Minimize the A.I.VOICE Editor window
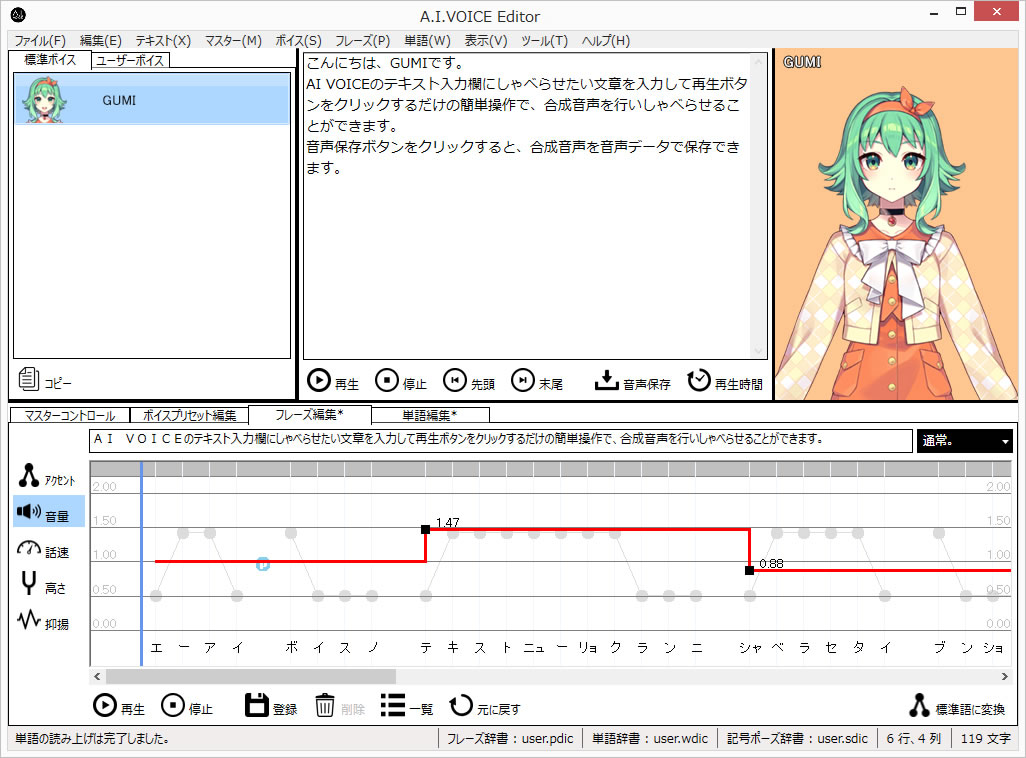Image resolution: width=1026 pixels, height=758 pixels. [x=934, y=12]
